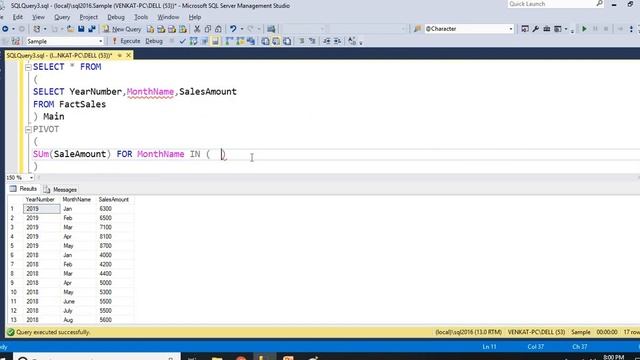Screen dimensions: 640x360
Task: Open the Navigate Backward dropdown arrow
Action: [x=13, y=29]
